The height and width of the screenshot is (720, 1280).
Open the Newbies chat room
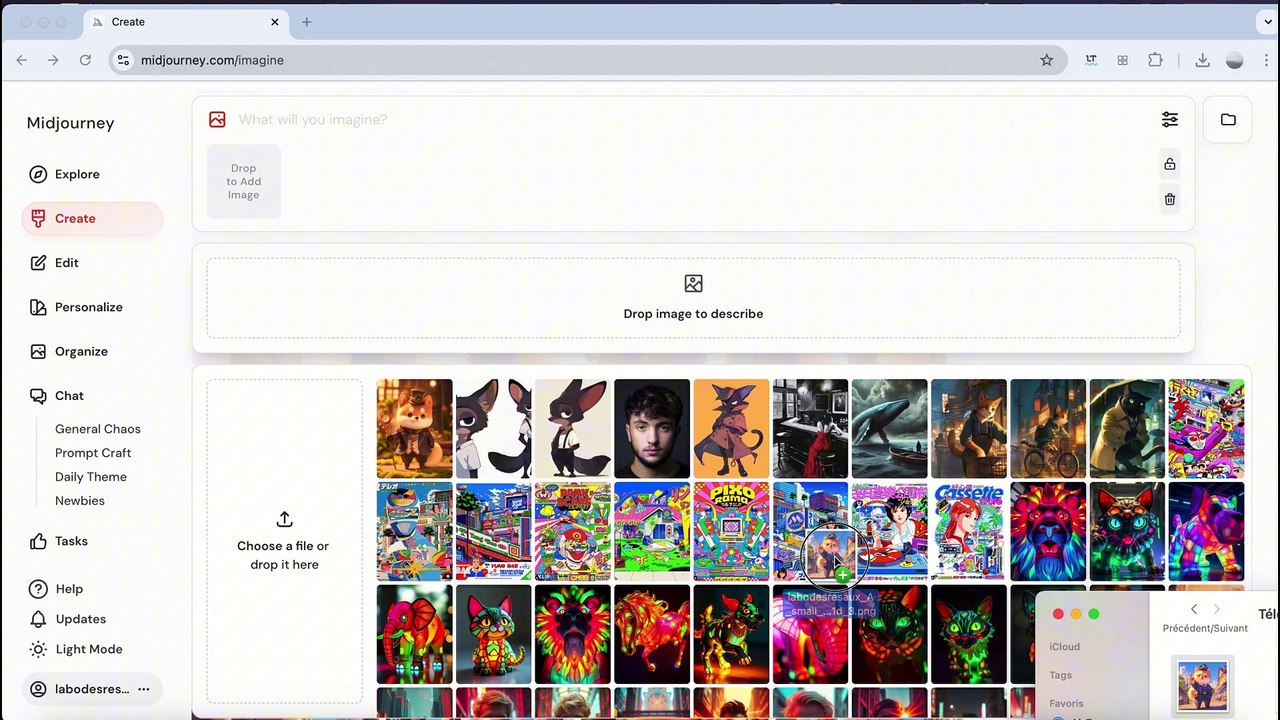(x=80, y=501)
